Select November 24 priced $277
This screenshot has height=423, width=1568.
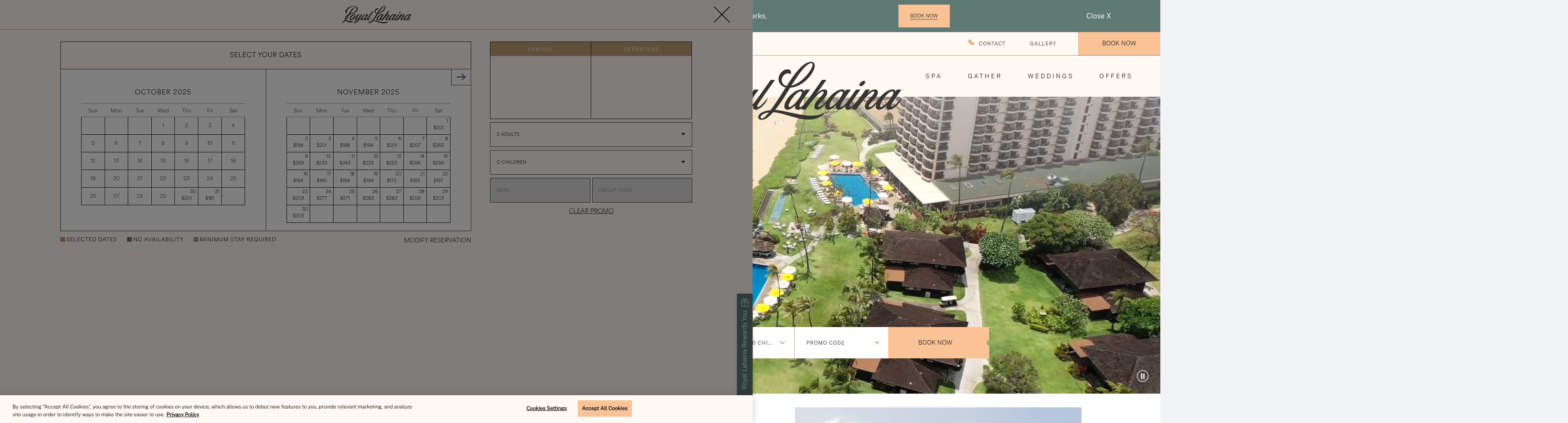pos(321,196)
